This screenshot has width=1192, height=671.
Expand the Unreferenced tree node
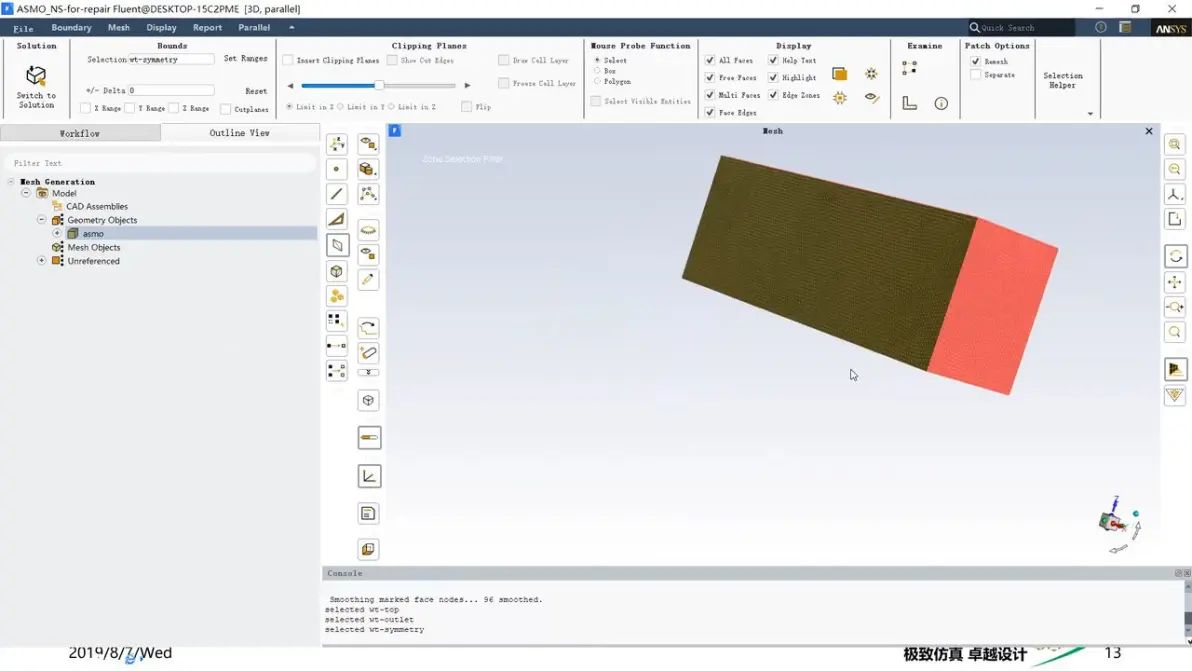[42, 261]
